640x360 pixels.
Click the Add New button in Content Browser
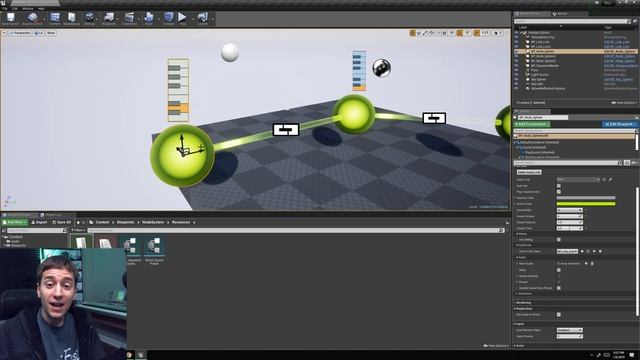(x=14, y=222)
